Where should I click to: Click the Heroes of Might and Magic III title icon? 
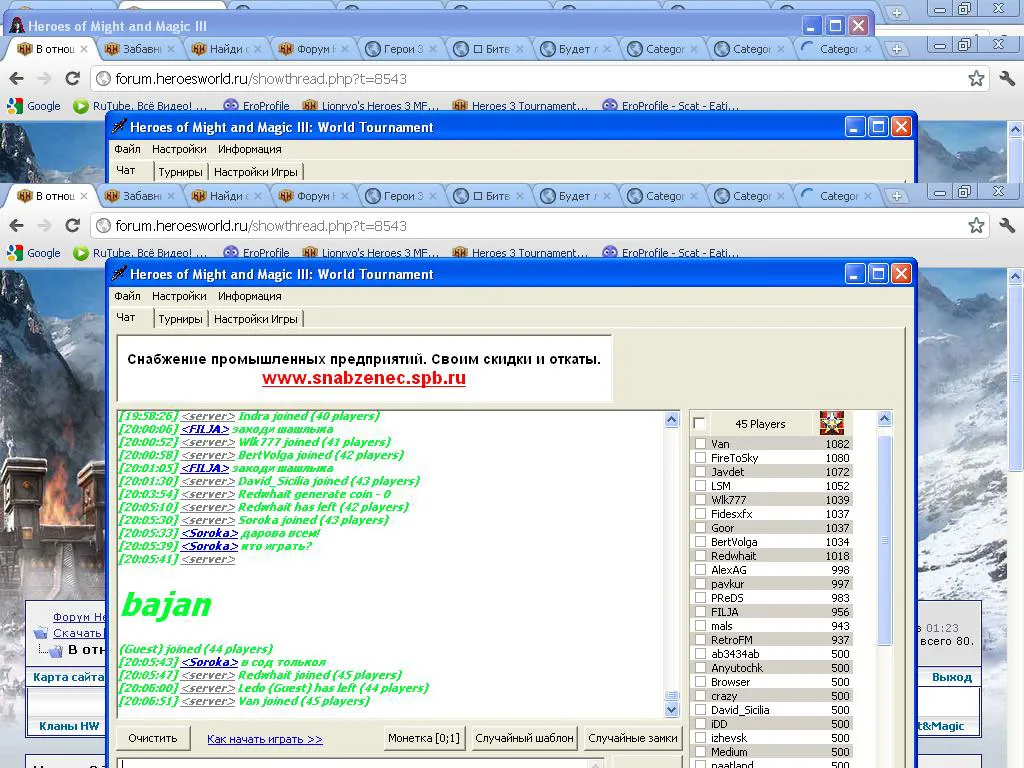point(17,26)
